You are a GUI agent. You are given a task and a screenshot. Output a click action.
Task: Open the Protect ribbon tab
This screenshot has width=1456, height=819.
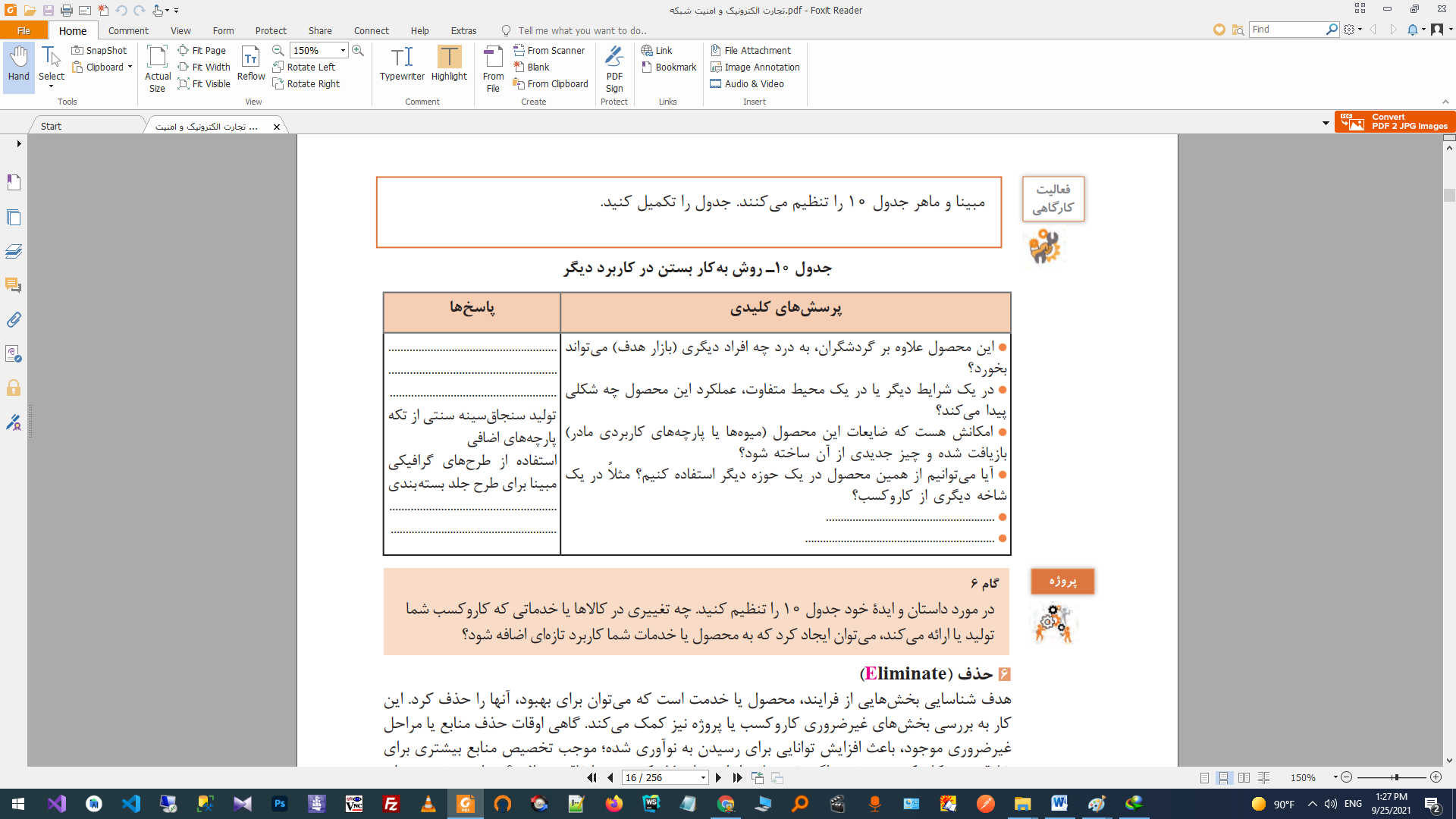(x=271, y=30)
